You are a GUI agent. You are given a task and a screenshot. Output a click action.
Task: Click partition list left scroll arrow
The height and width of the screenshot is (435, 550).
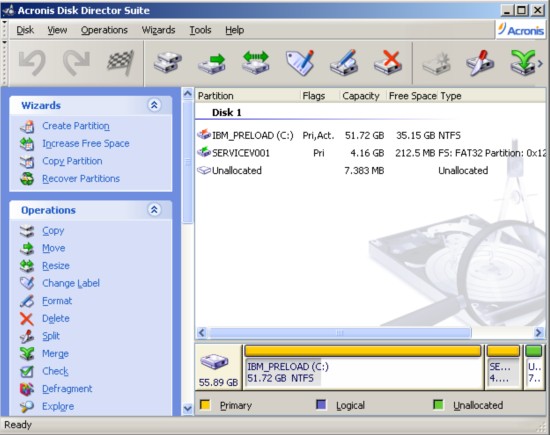202,332
